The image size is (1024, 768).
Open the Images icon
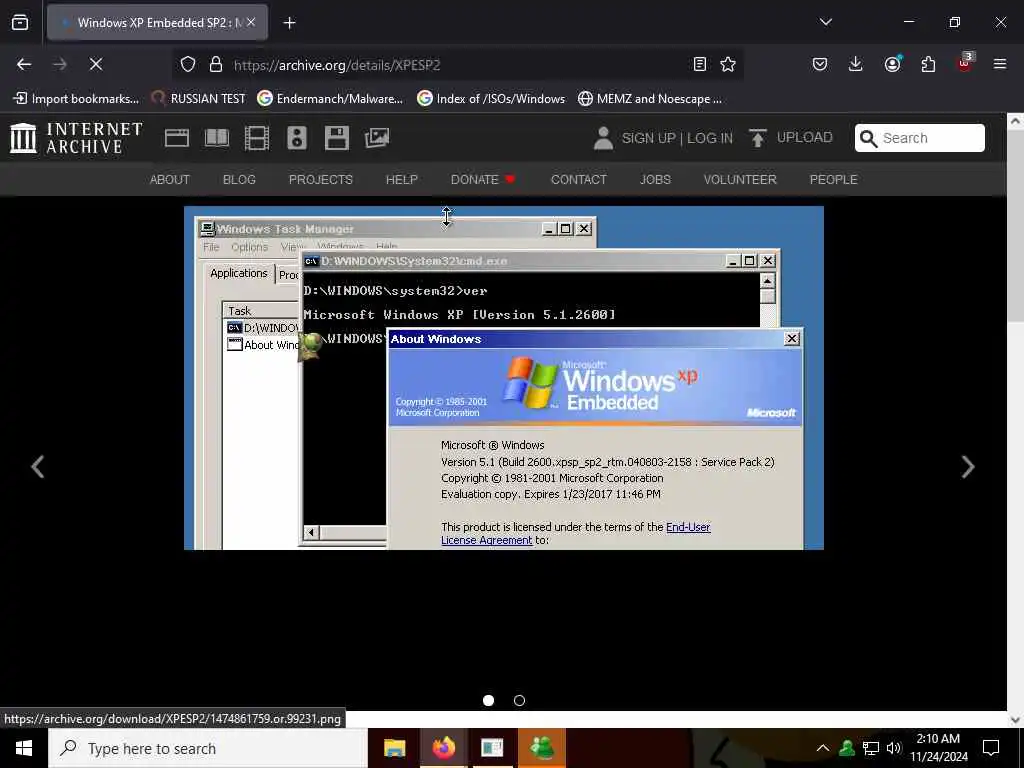[x=377, y=138]
